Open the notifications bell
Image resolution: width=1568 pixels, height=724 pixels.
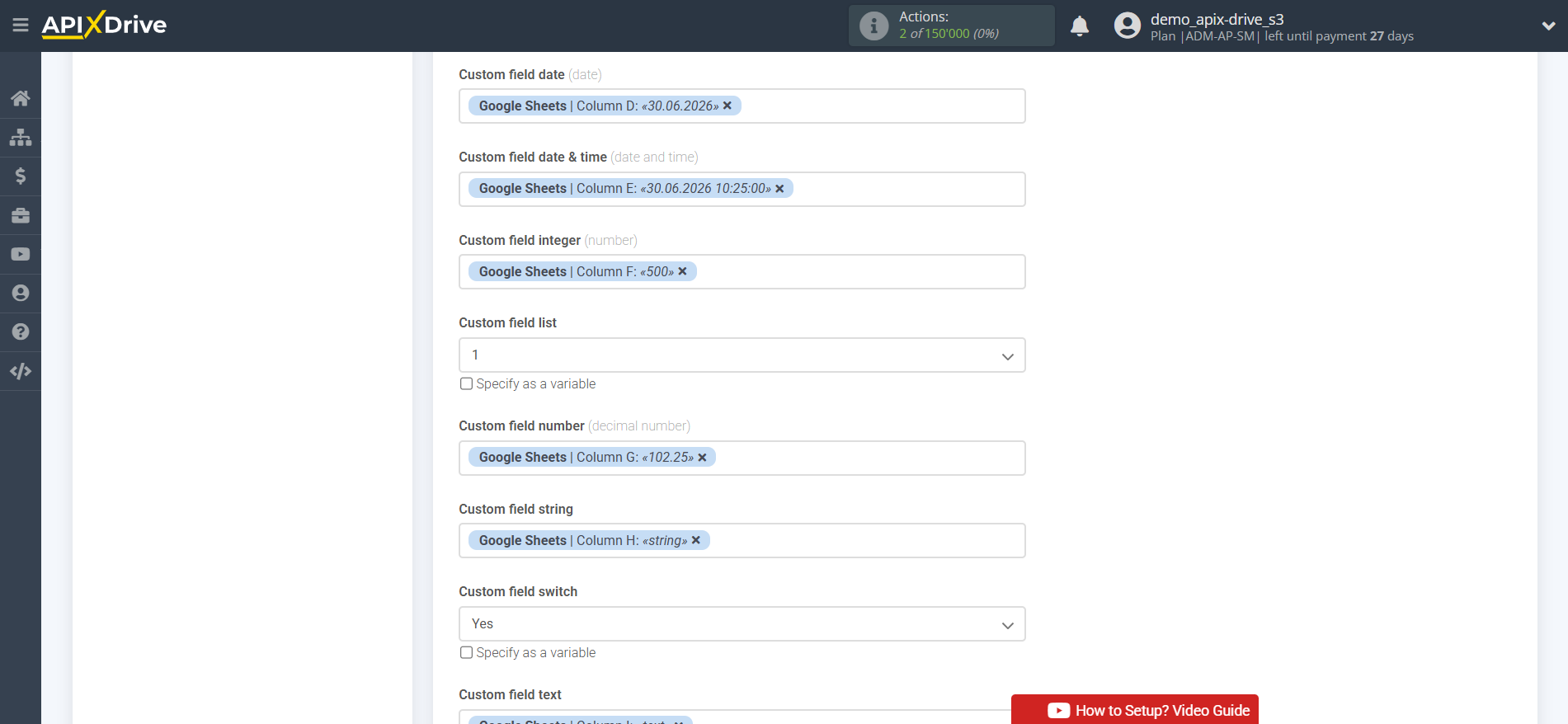[1080, 26]
